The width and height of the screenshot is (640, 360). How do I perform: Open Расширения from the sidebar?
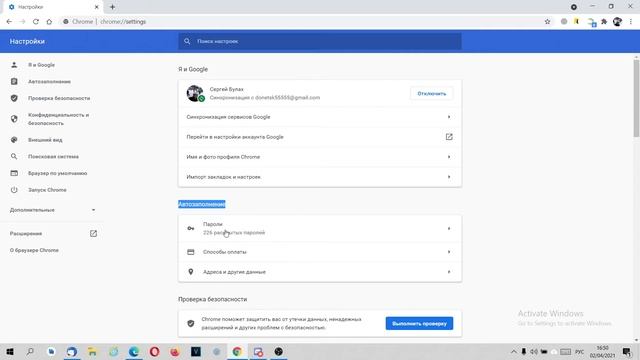pyautogui.click(x=26, y=233)
